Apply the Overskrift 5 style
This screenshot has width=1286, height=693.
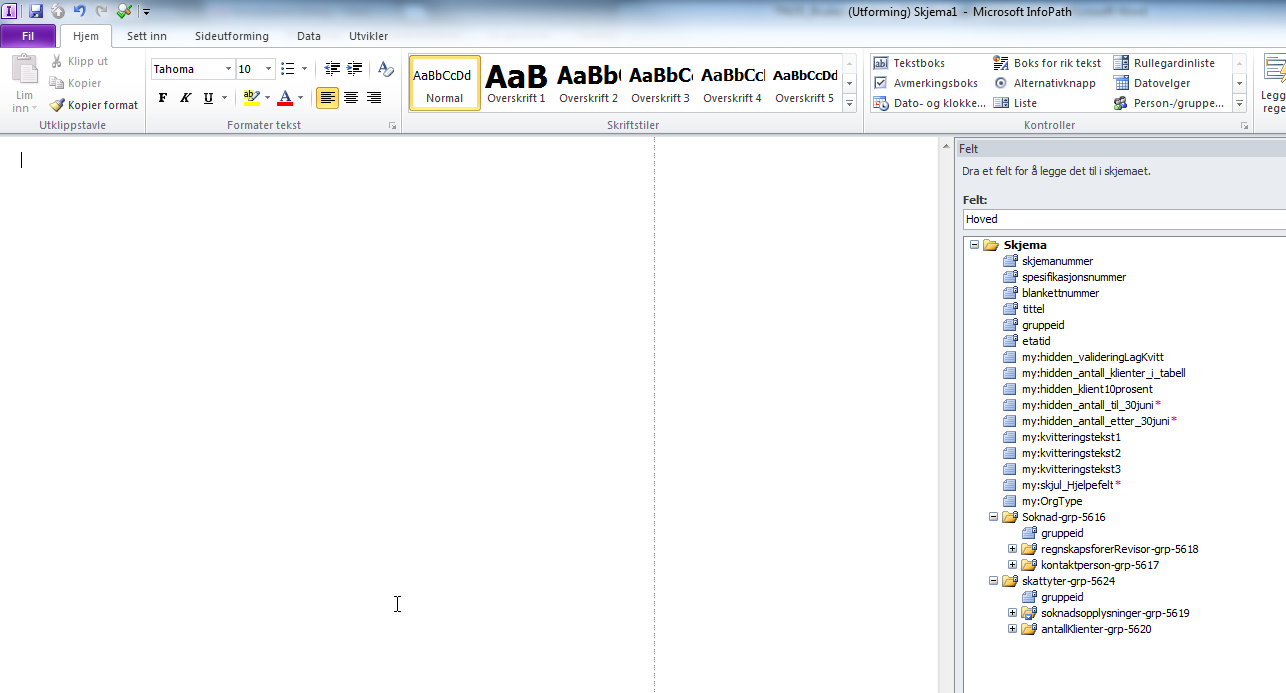(805, 83)
